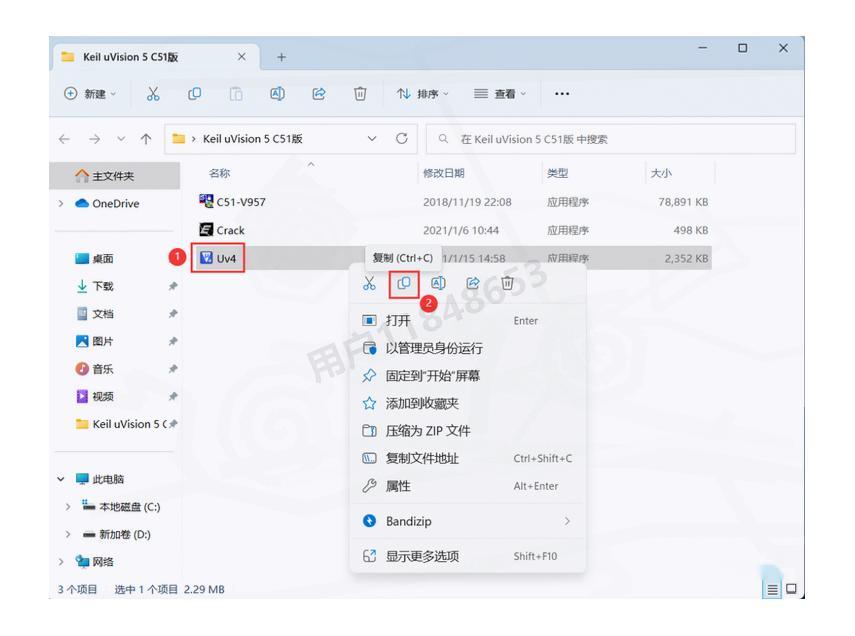Choose 打开 from the context menu

468,321
